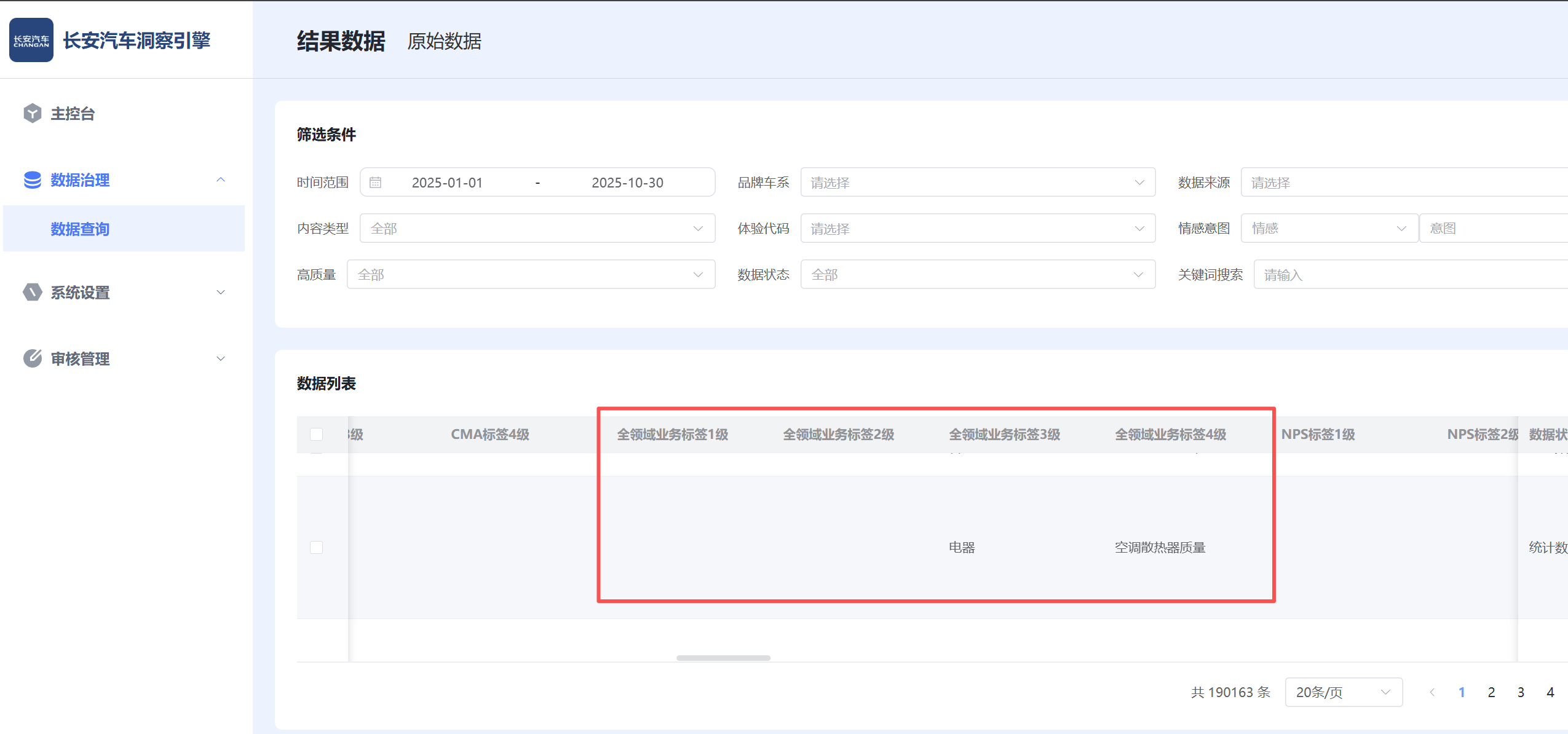Screen dimensions: 1568x734
Task: Click the calendar icon in 时间范围
Action: click(376, 183)
